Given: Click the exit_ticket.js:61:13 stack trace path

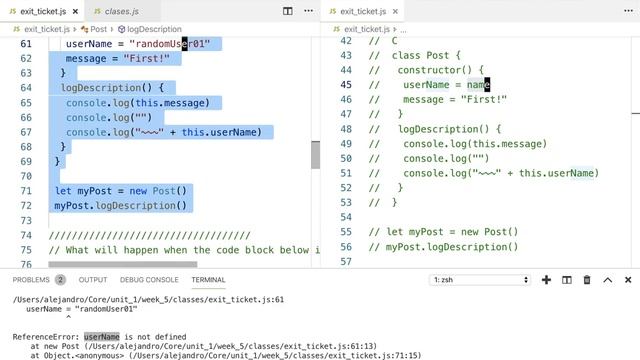Looking at the screenshot, I should [x=231, y=346].
